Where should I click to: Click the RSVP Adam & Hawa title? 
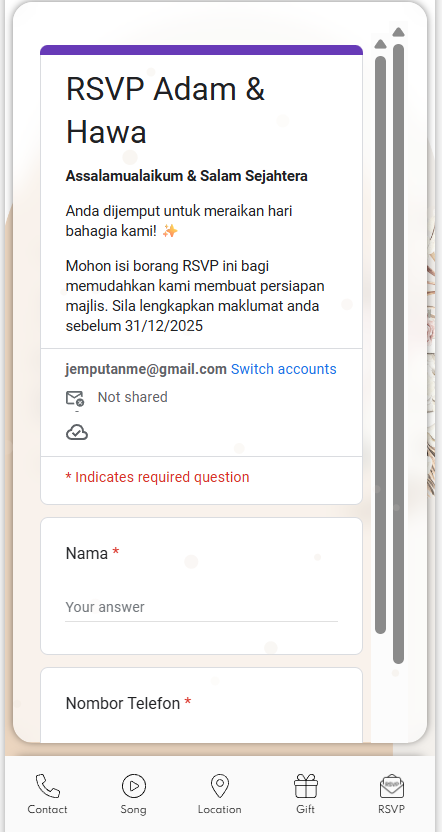tap(165, 110)
